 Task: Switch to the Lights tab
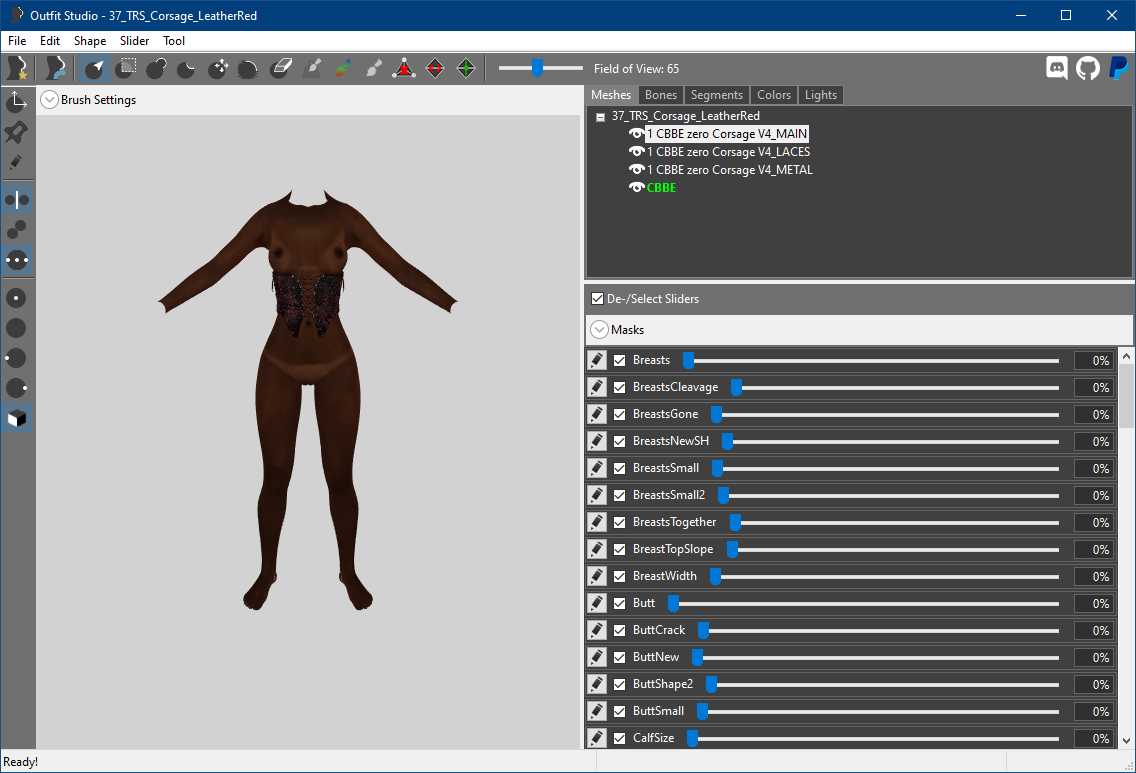pos(821,95)
